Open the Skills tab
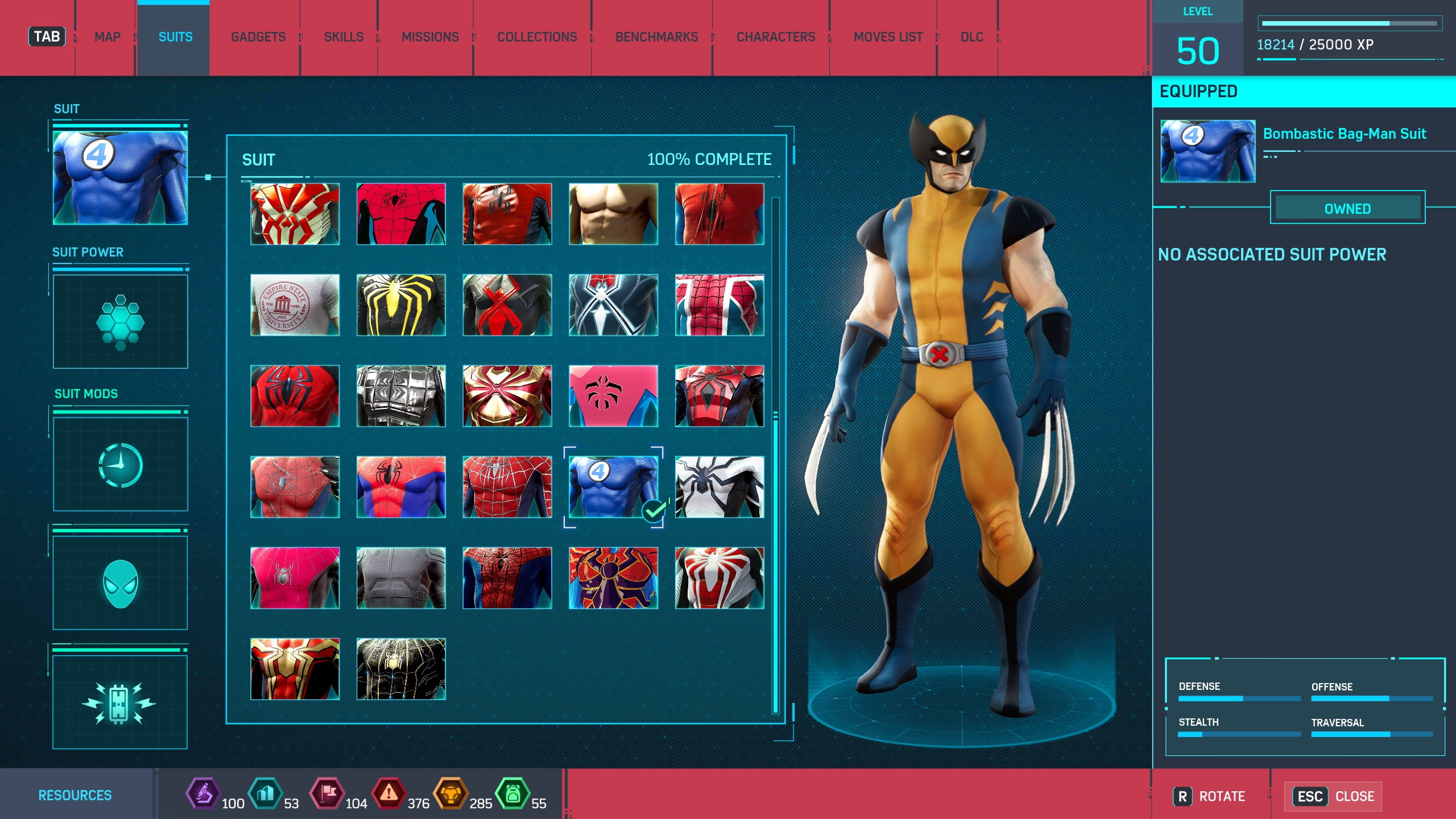Image resolution: width=1456 pixels, height=819 pixels. tap(343, 37)
